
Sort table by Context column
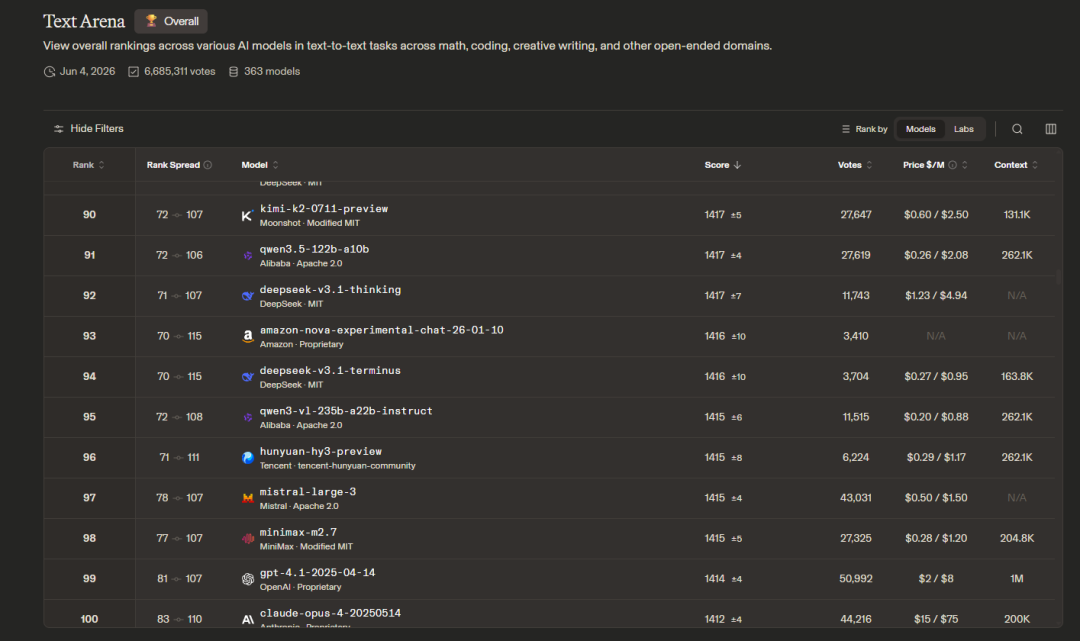[1016, 165]
